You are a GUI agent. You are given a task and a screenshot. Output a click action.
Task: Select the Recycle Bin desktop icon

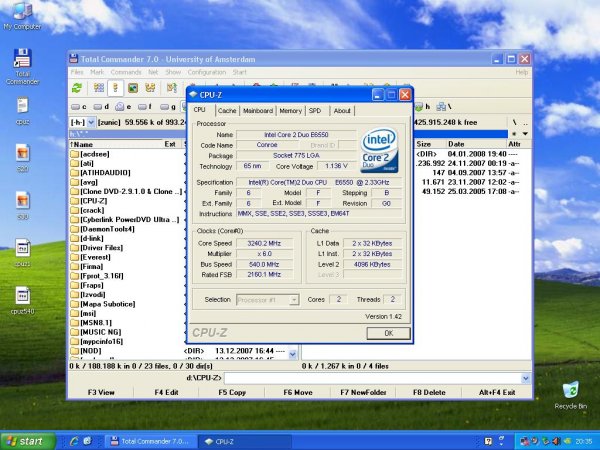(x=571, y=395)
